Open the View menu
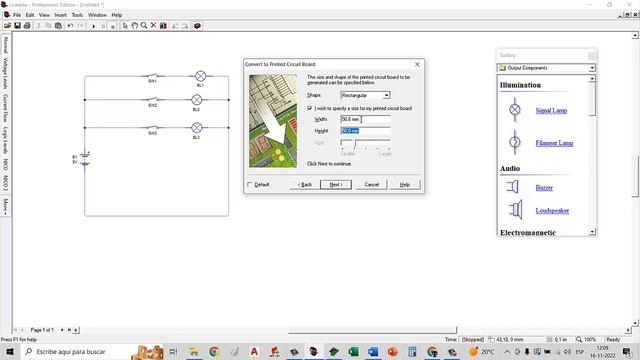The width and height of the screenshot is (640, 360). pyautogui.click(x=44, y=15)
